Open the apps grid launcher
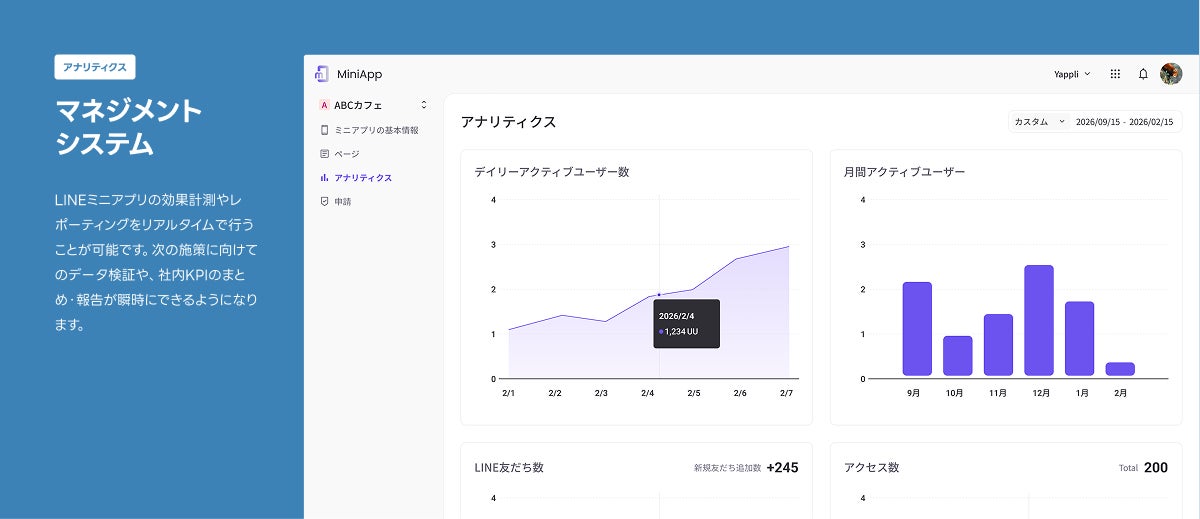The height and width of the screenshot is (519, 1200). [1115, 74]
